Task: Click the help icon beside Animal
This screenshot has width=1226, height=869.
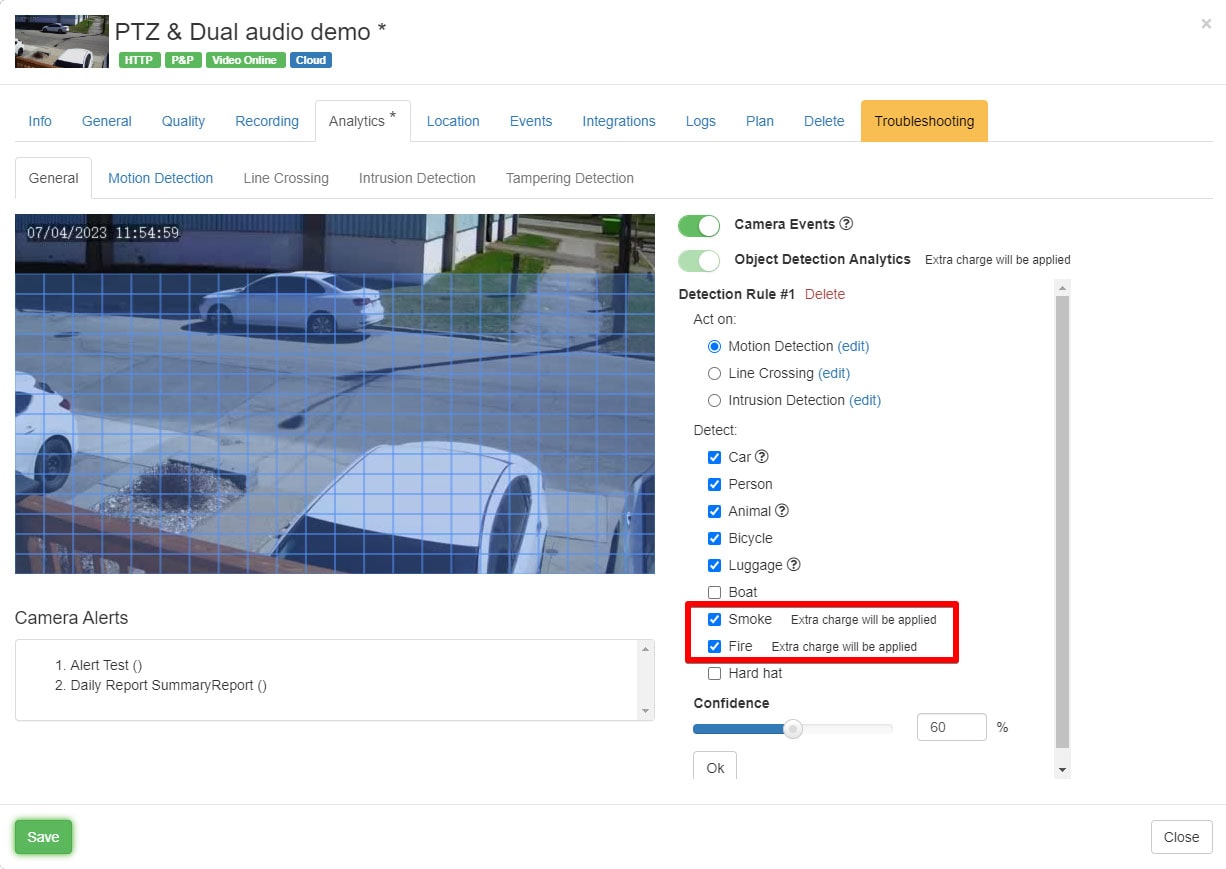Action: (782, 511)
